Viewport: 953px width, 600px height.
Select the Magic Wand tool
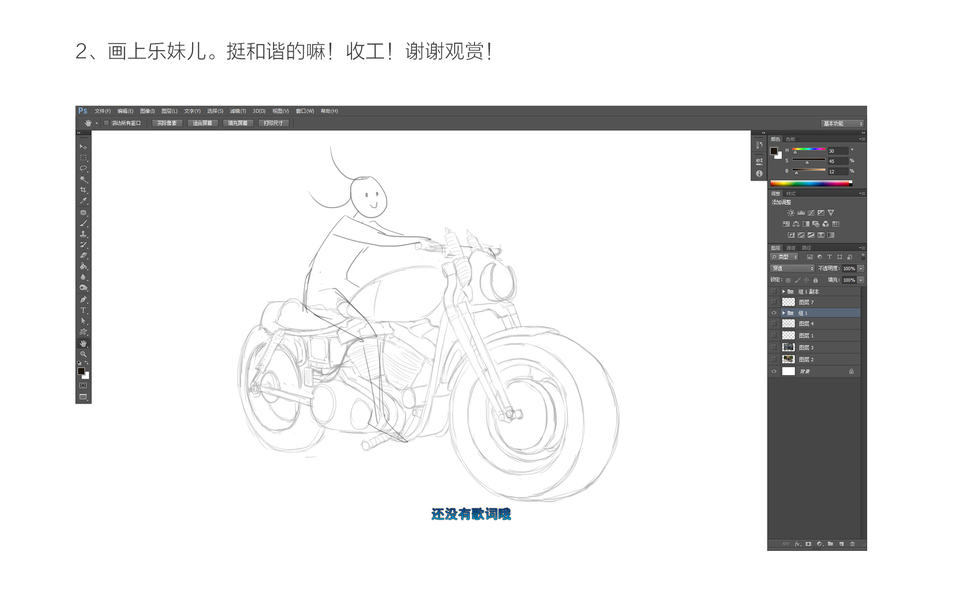pos(83,179)
